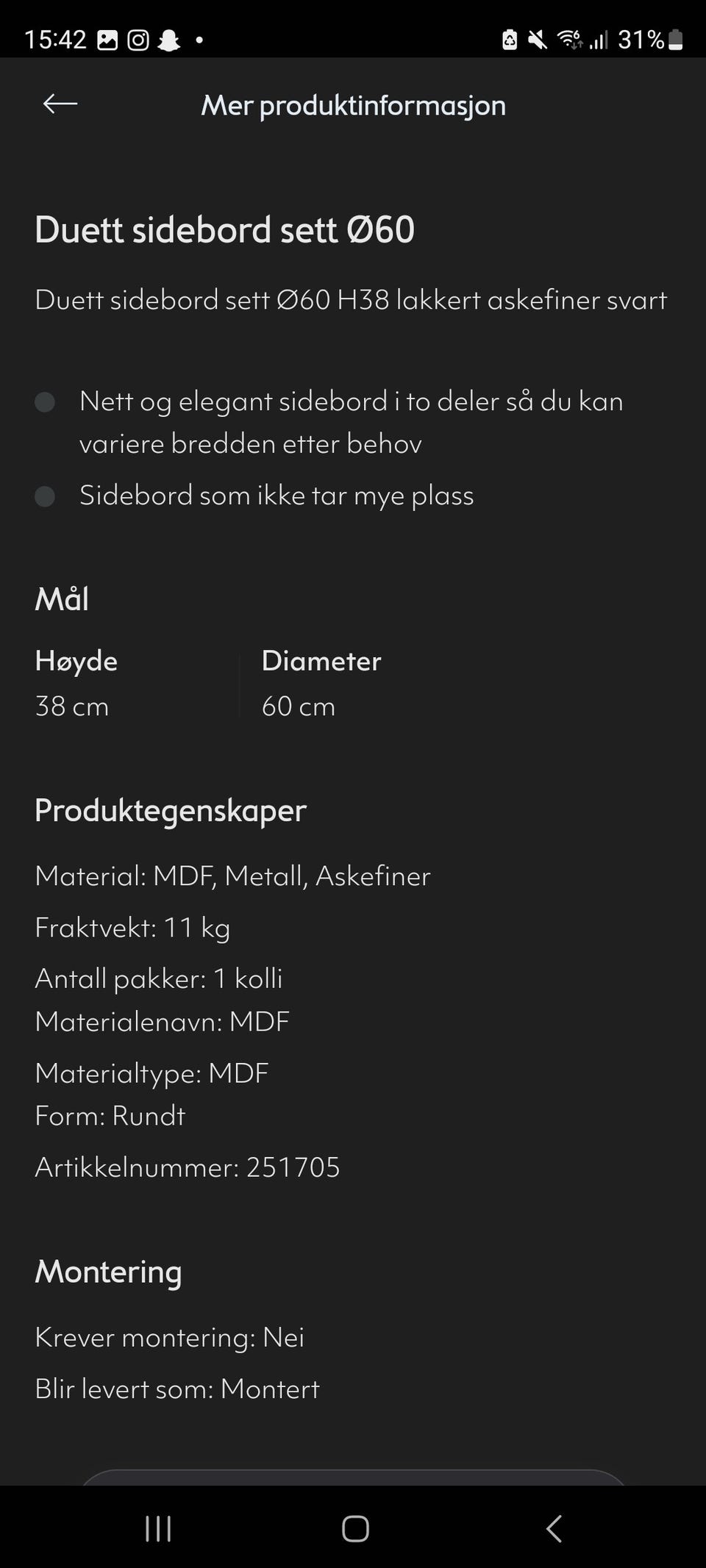Image resolution: width=706 pixels, height=1568 pixels.
Task: Tap the back arrow in the header
Action: coord(60,104)
